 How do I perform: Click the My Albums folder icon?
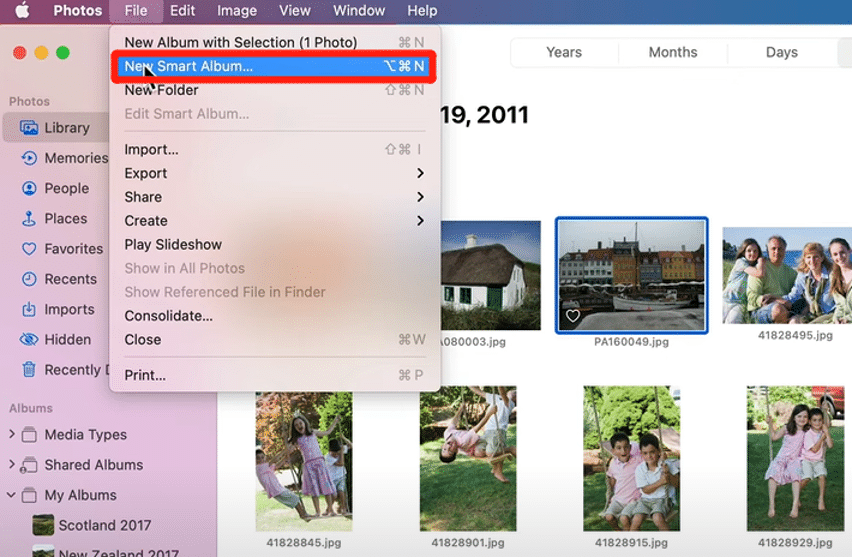29,495
